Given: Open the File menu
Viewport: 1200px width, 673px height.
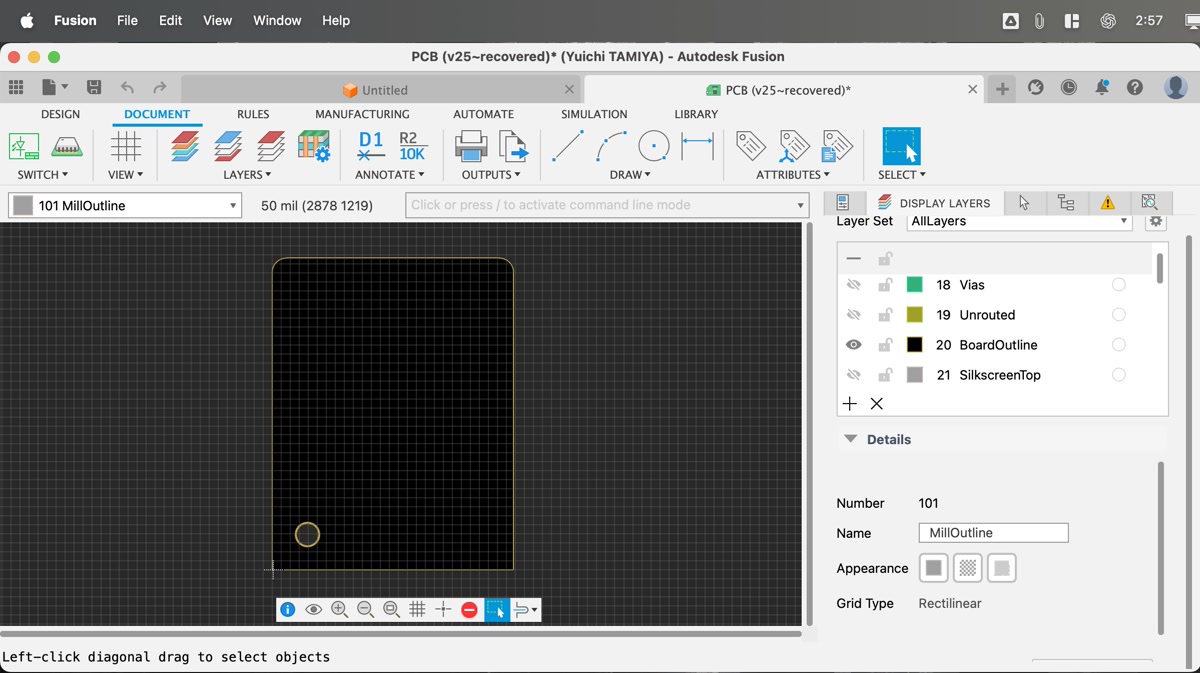Looking at the screenshot, I should [x=127, y=20].
